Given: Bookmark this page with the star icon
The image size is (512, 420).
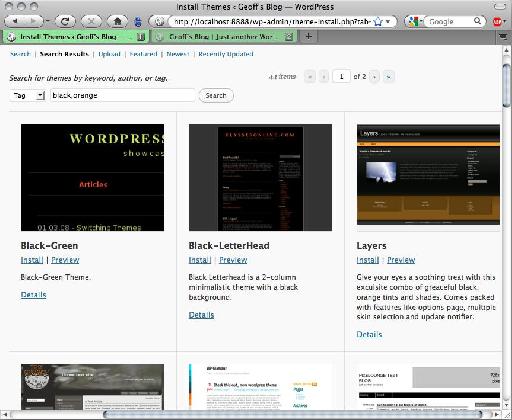Looking at the screenshot, I should pos(378,22).
